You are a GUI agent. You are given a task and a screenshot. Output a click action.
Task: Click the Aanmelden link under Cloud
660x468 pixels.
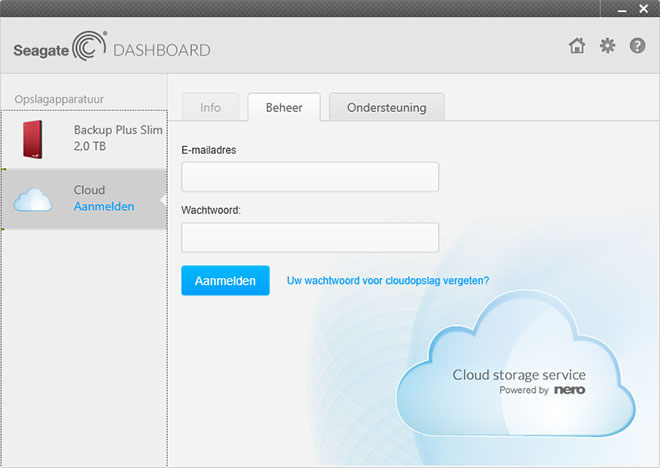pos(104,206)
